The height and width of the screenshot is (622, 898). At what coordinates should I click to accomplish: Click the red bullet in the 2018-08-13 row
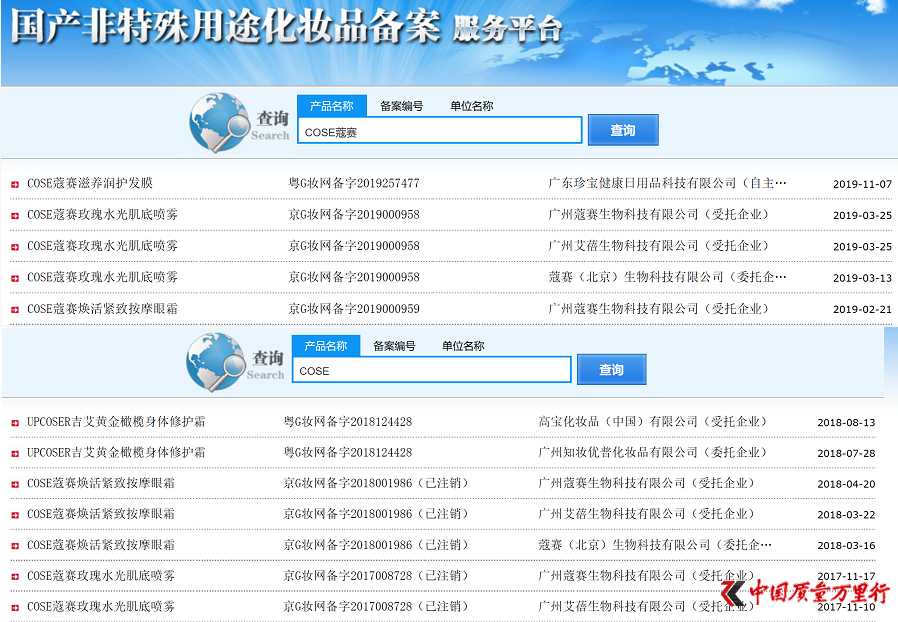click(15, 423)
